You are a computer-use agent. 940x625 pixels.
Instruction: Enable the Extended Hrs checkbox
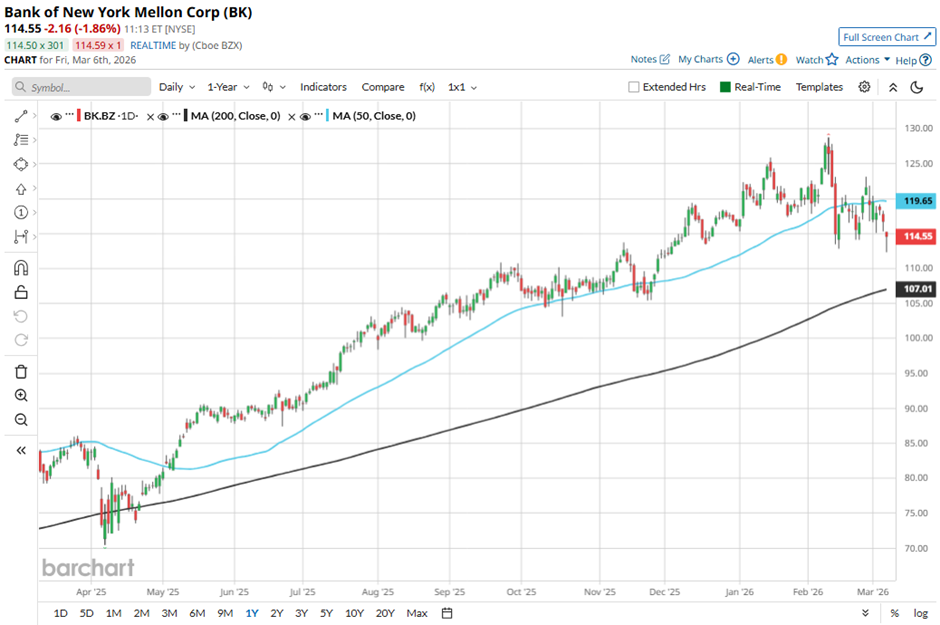pyautogui.click(x=634, y=87)
